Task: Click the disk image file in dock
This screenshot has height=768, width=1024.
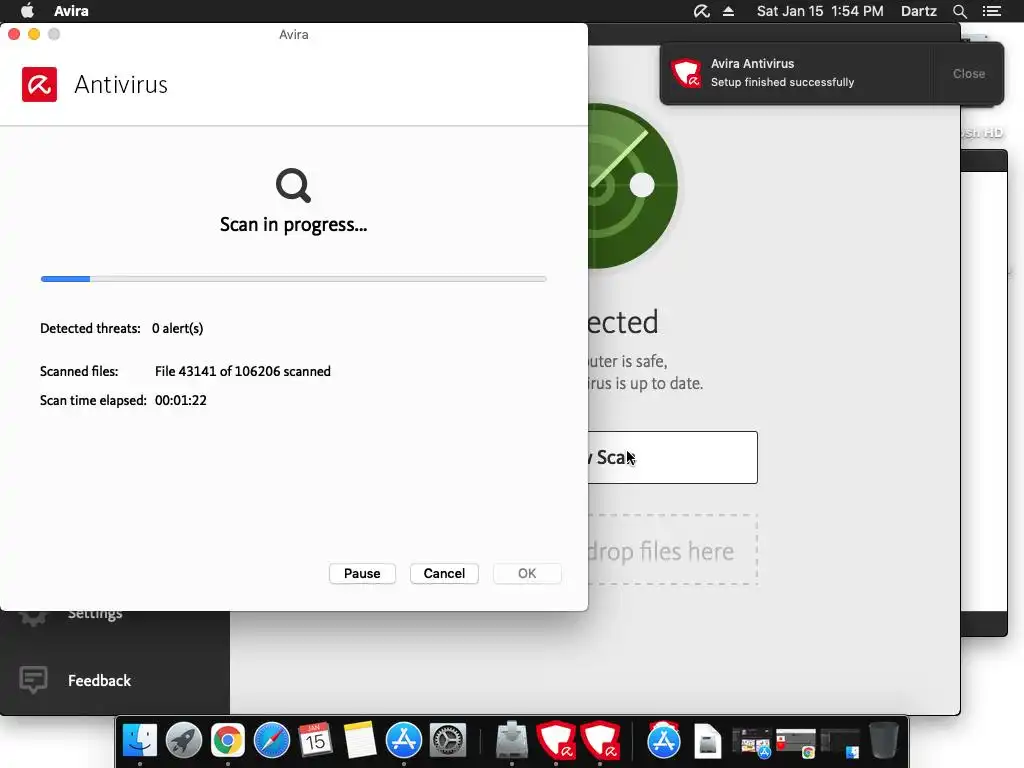Action: 707,741
